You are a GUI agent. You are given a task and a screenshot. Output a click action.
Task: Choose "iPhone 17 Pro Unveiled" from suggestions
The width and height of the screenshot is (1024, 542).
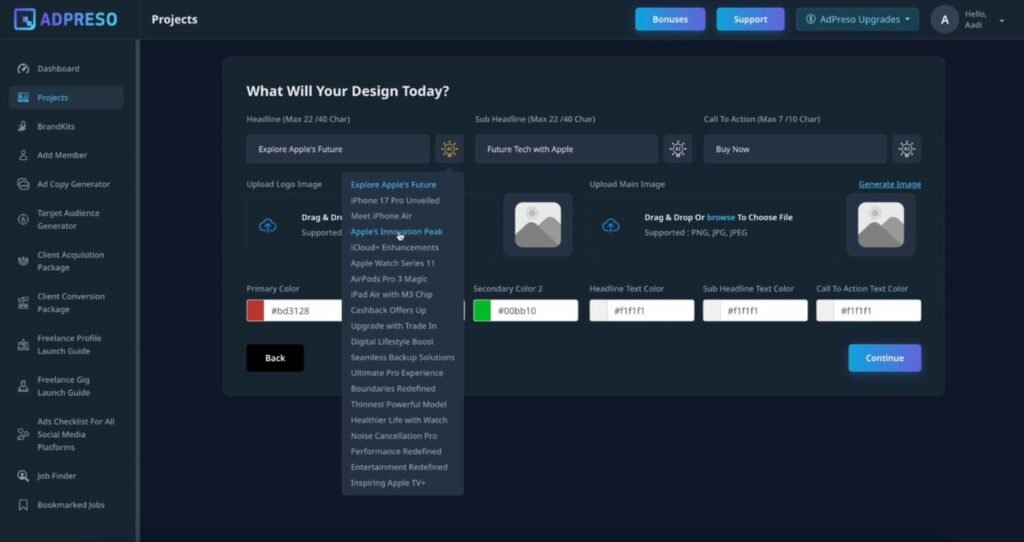[x=394, y=200]
